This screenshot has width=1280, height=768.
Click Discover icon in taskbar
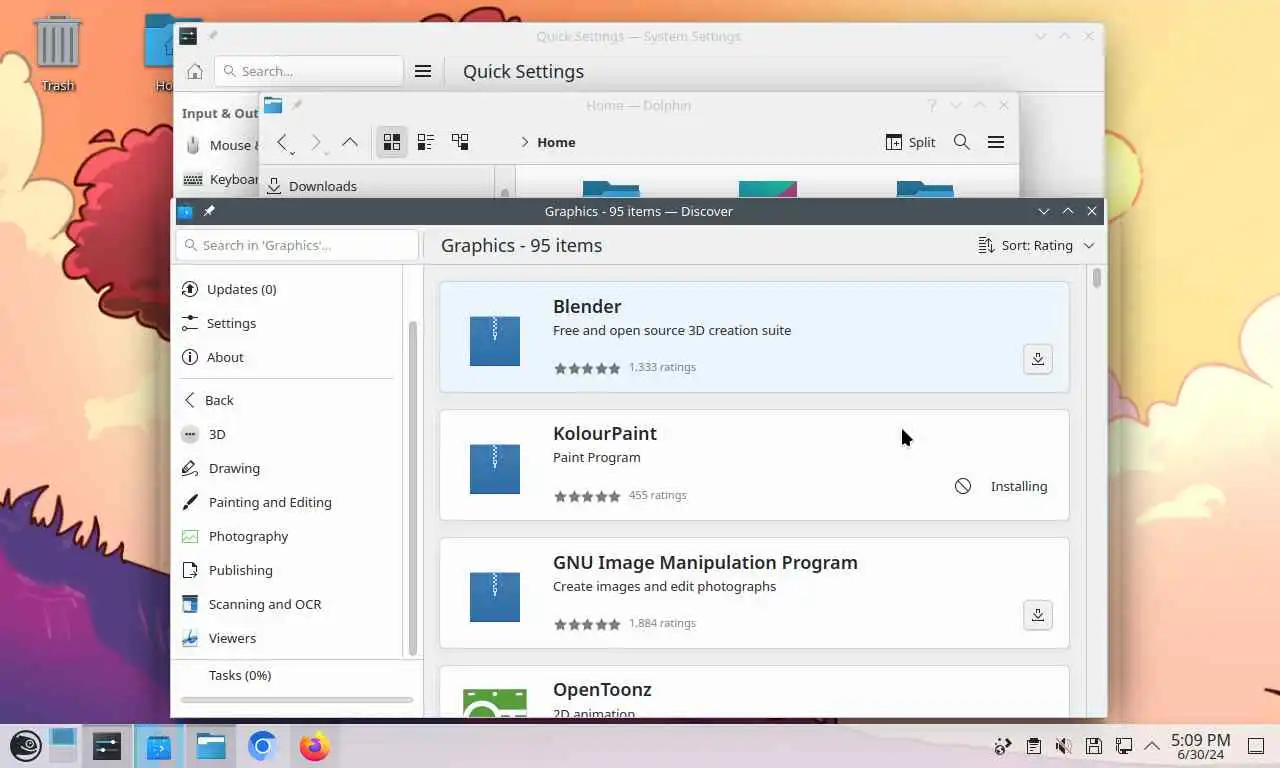coord(159,745)
